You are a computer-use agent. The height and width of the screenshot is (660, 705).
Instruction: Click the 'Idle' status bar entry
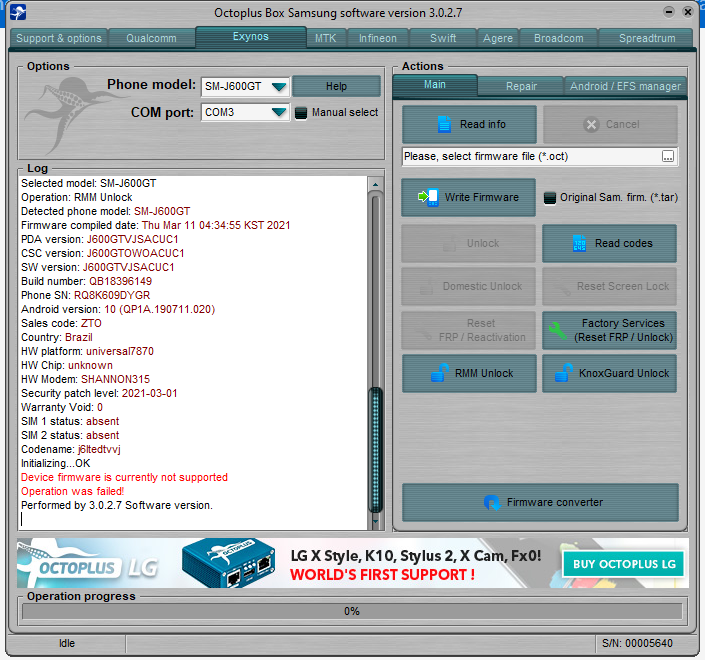(x=67, y=643)
